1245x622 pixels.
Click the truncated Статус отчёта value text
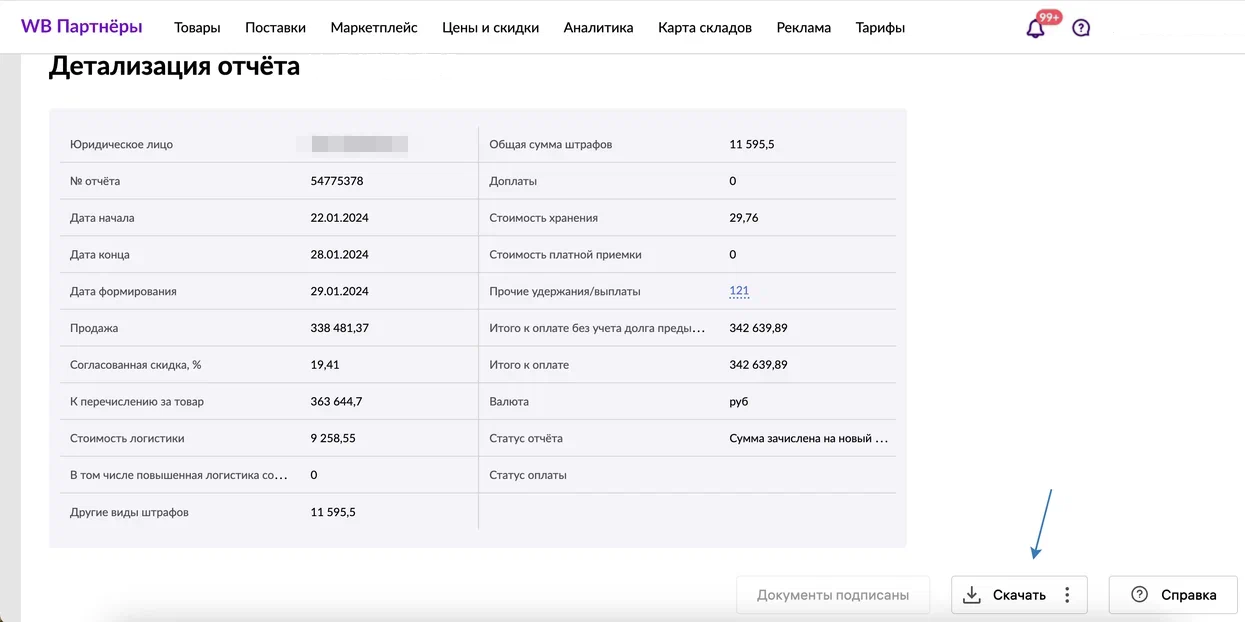(808, 438)
